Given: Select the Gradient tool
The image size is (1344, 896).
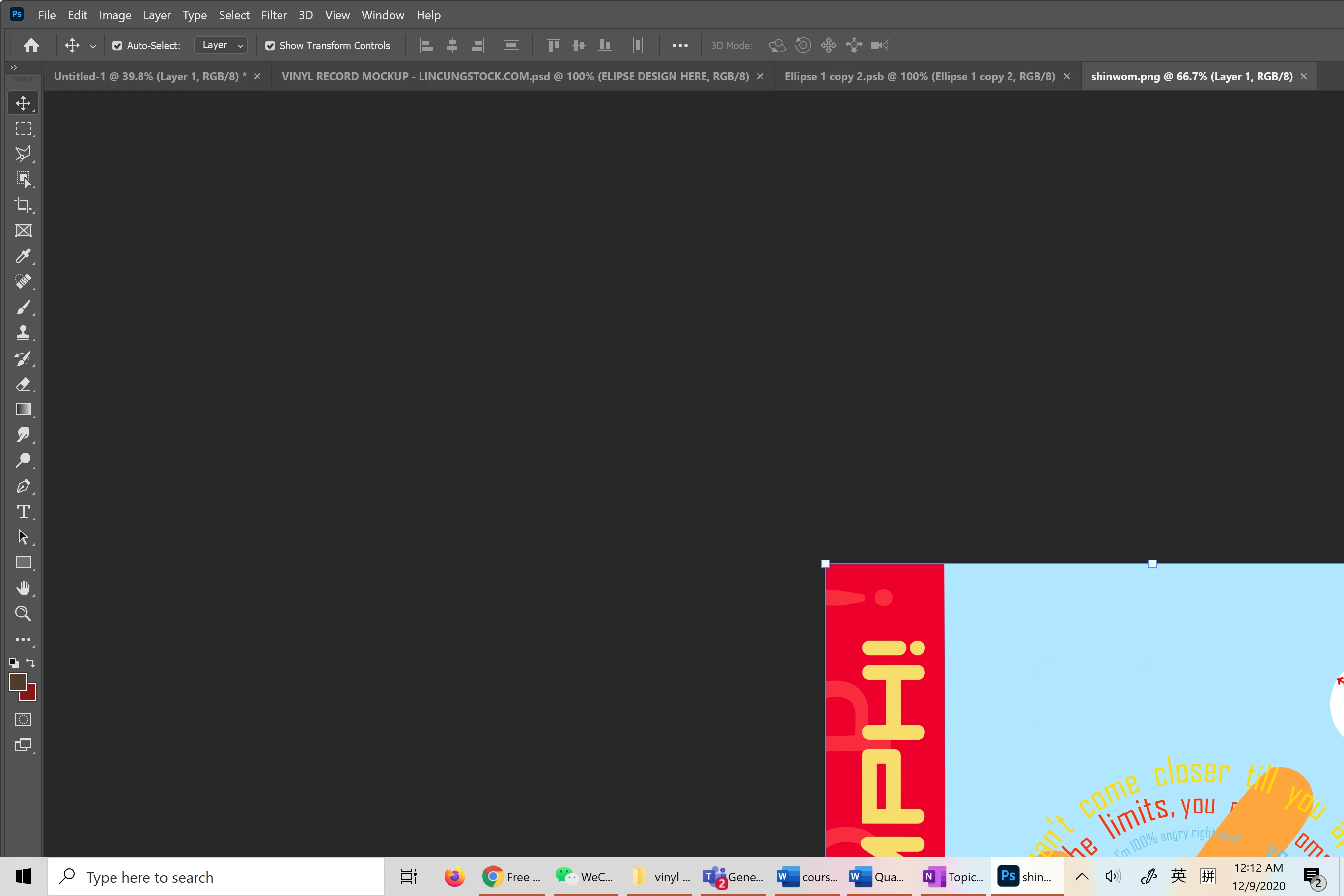Looking at the screenshot, I should click(x=23, y=410).
